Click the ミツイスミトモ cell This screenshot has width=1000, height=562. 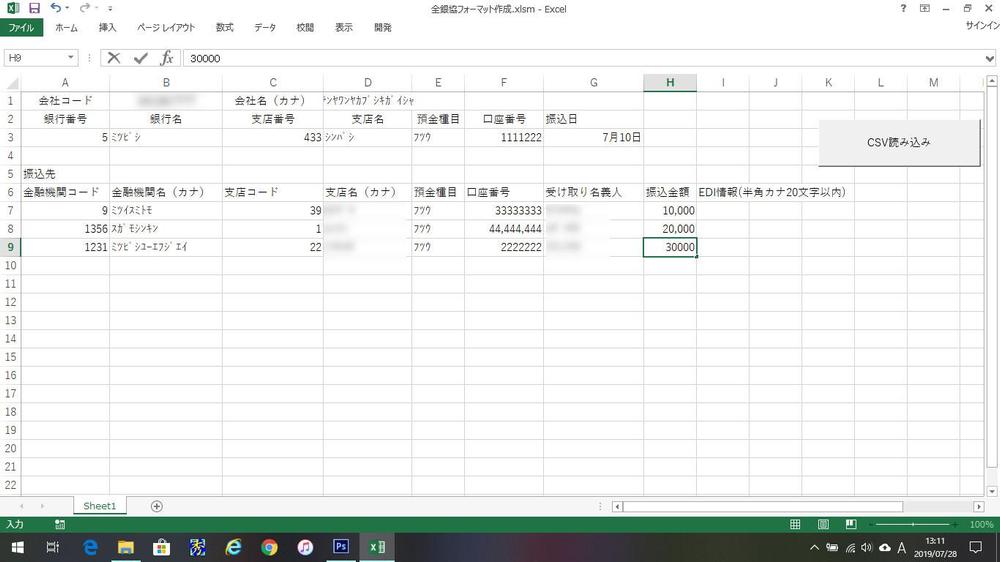point(166,211)
